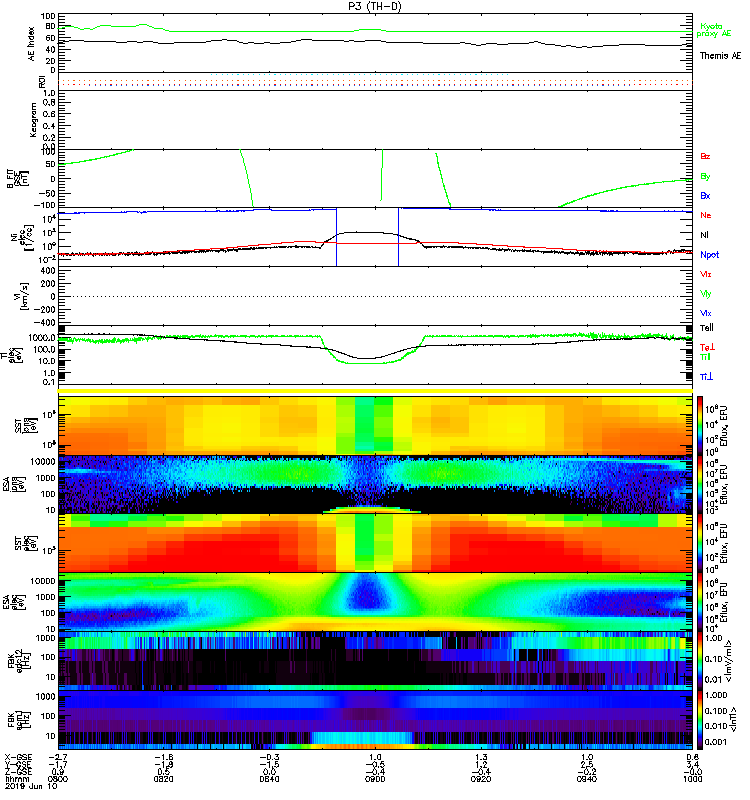
Task: Click the first blue vertical line in density panel
Action: point(336,237)
